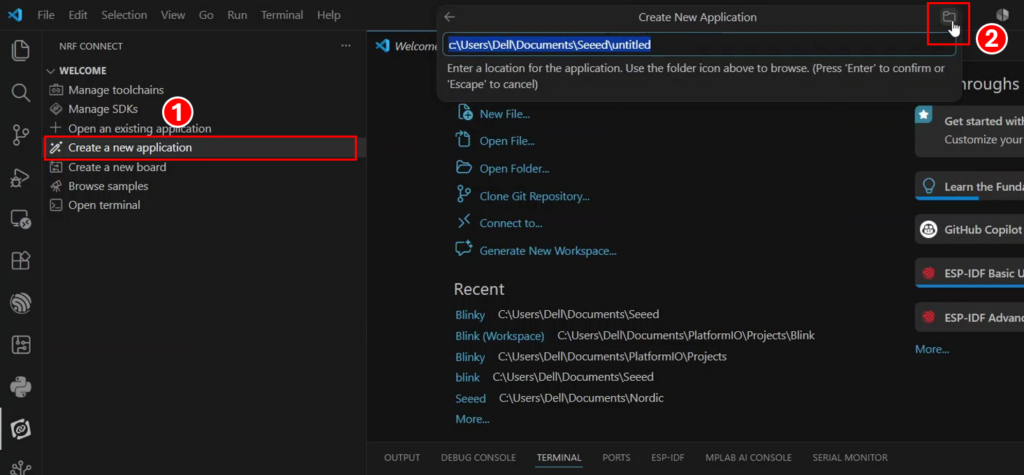Switch to the DEBUG CONSOLE tab
The image size is (1024, 475).
478,458
